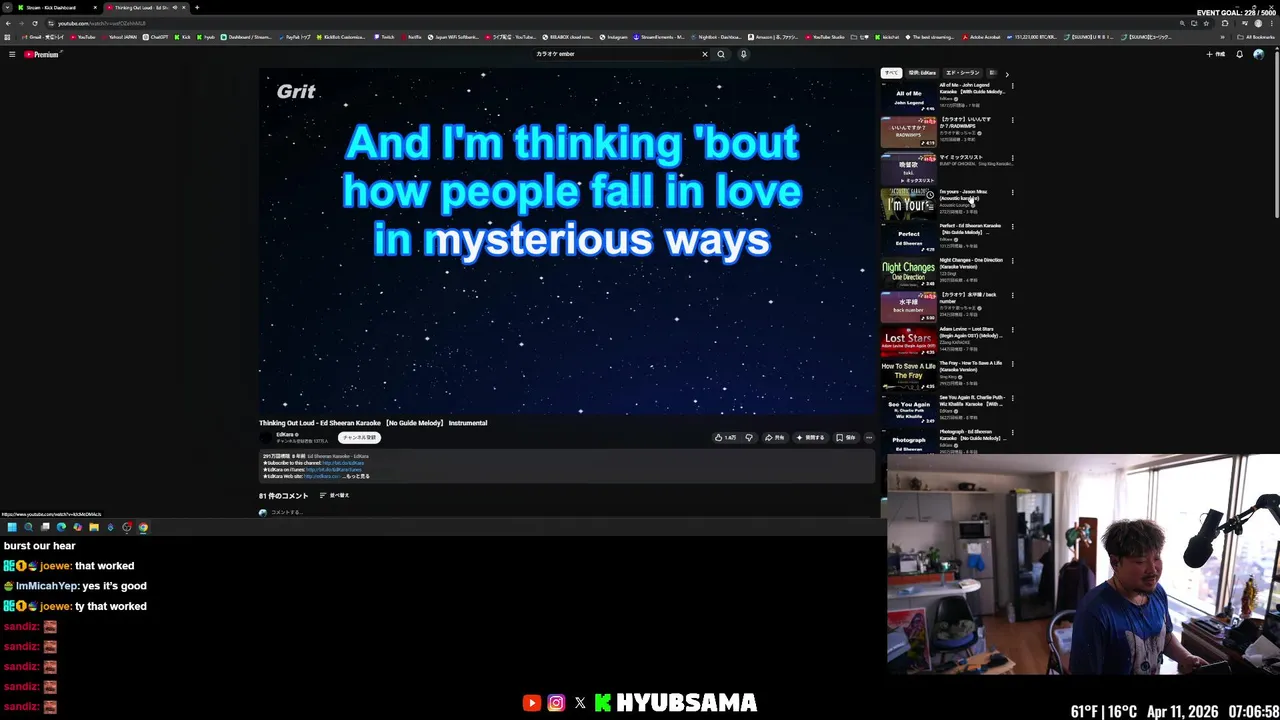Open File Explorer from taskbar
This screenshot has width=1280, height=720.
pos(94,527)
